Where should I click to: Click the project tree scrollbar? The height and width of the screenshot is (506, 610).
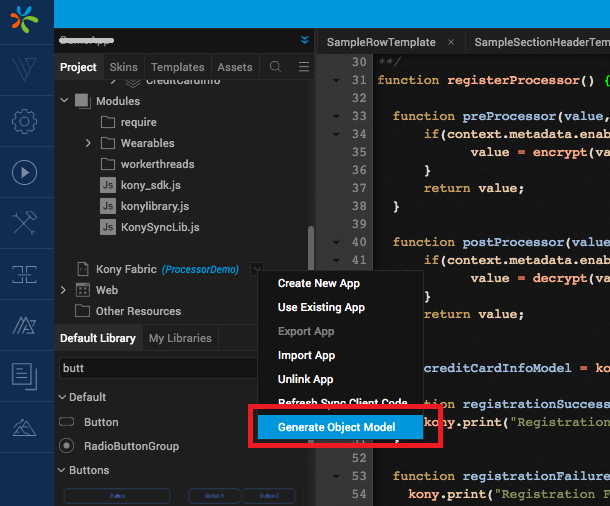310,247
